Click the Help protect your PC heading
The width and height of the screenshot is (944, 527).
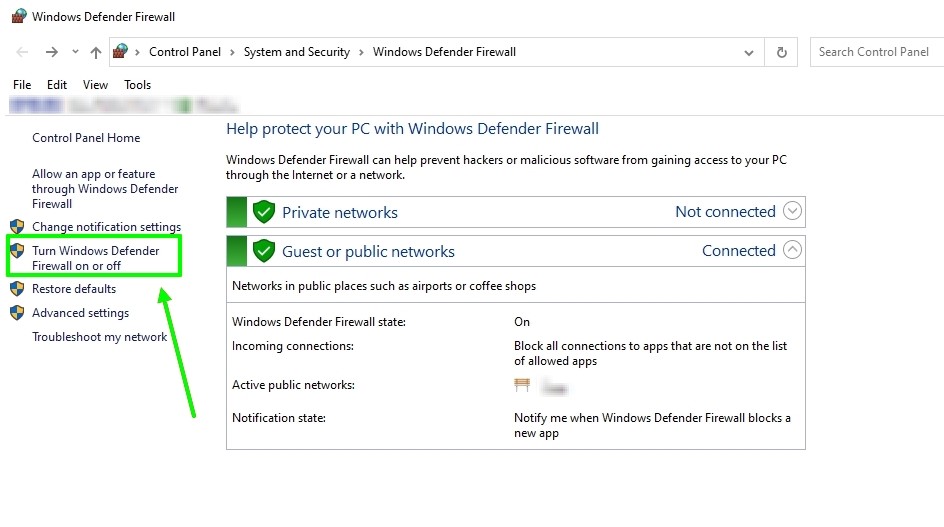(412, 129)
